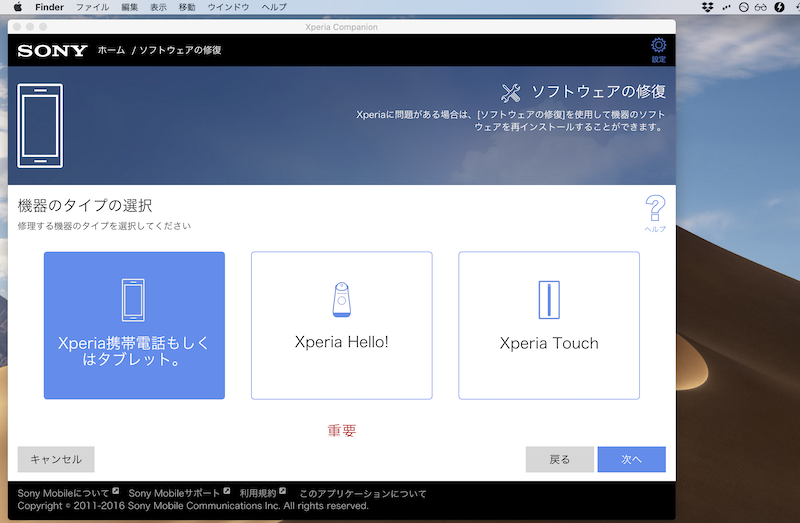The height and width of the screenshot is (523, 800).
Task: Click the lightning bolt menu bar icon
Action: (x=779, y=7)
